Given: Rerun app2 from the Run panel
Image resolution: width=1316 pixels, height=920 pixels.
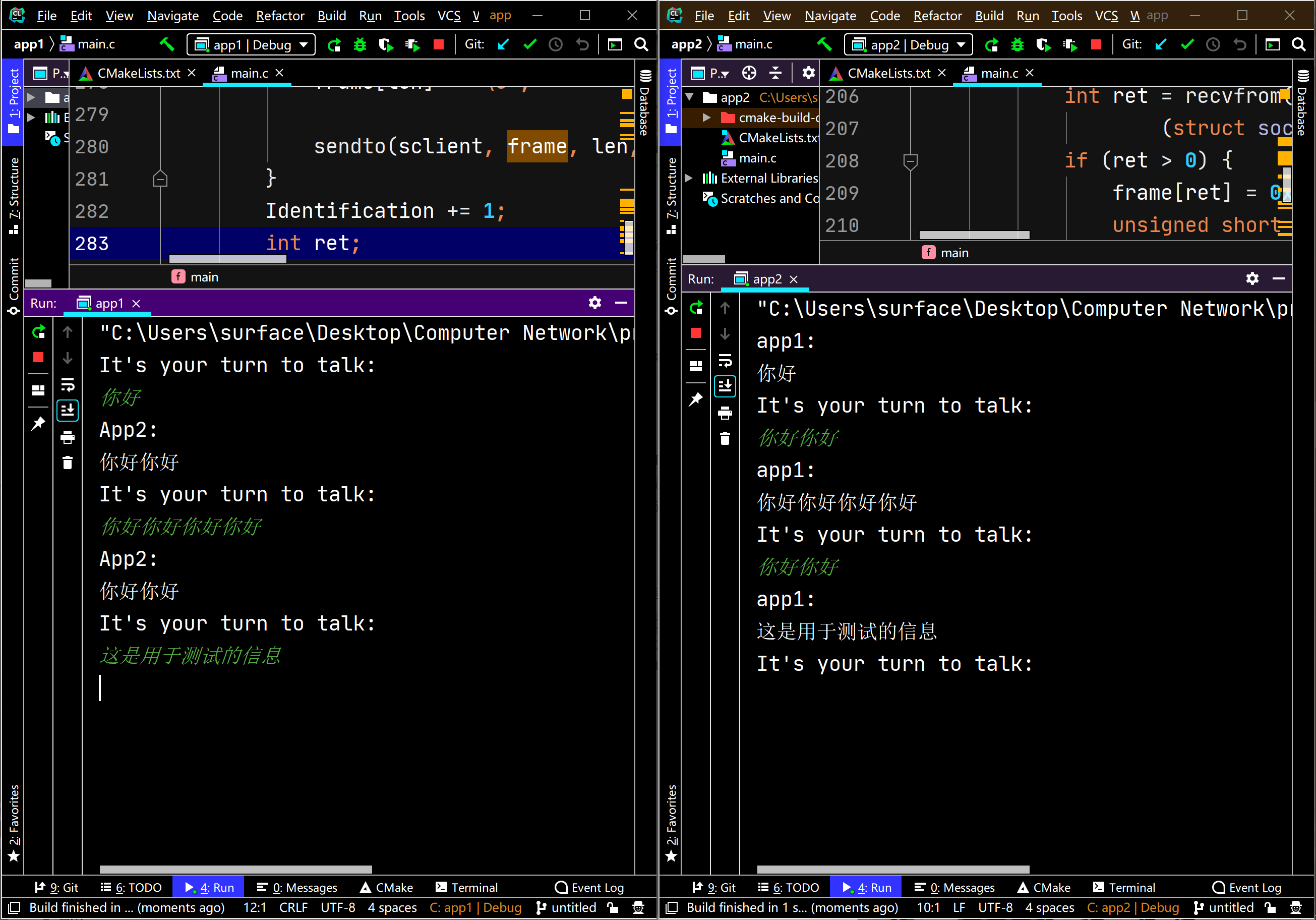Looking at the screenshot, I should tap(696, 308).
